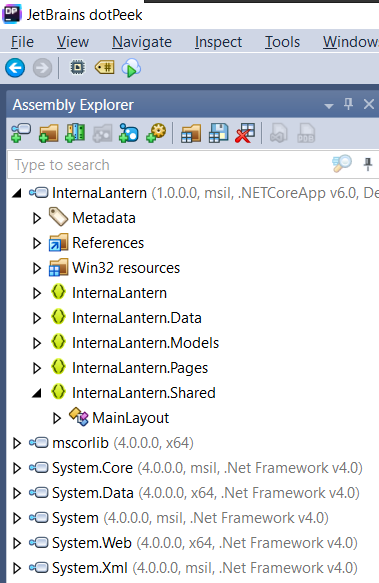
Task: Toggle auto-hide pin on Assembly Explorer header
Action: (349, 104)
